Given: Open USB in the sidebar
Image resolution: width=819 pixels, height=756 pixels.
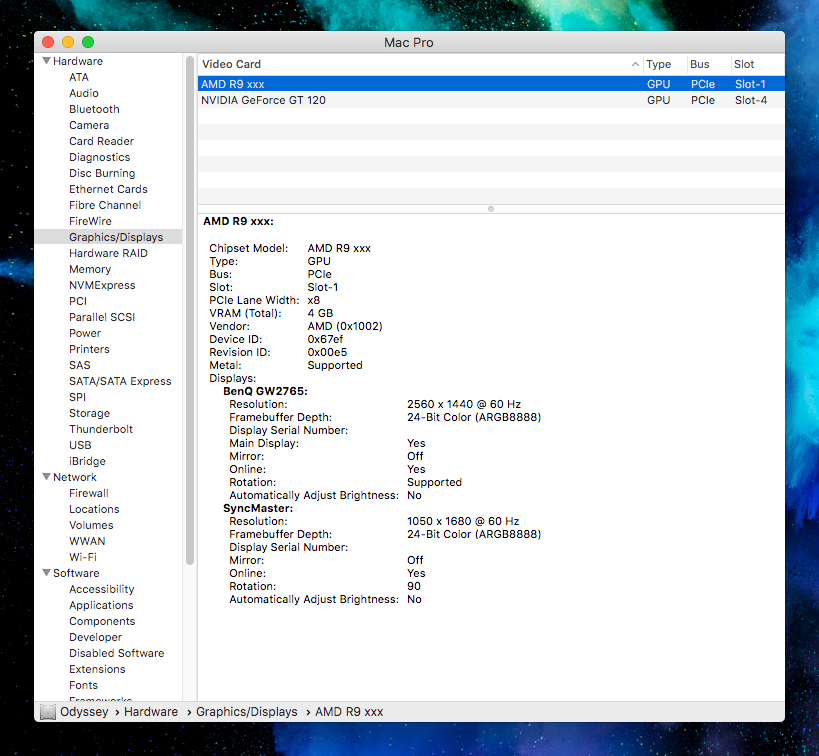Looking at the screenshot, I should (80, 445).
